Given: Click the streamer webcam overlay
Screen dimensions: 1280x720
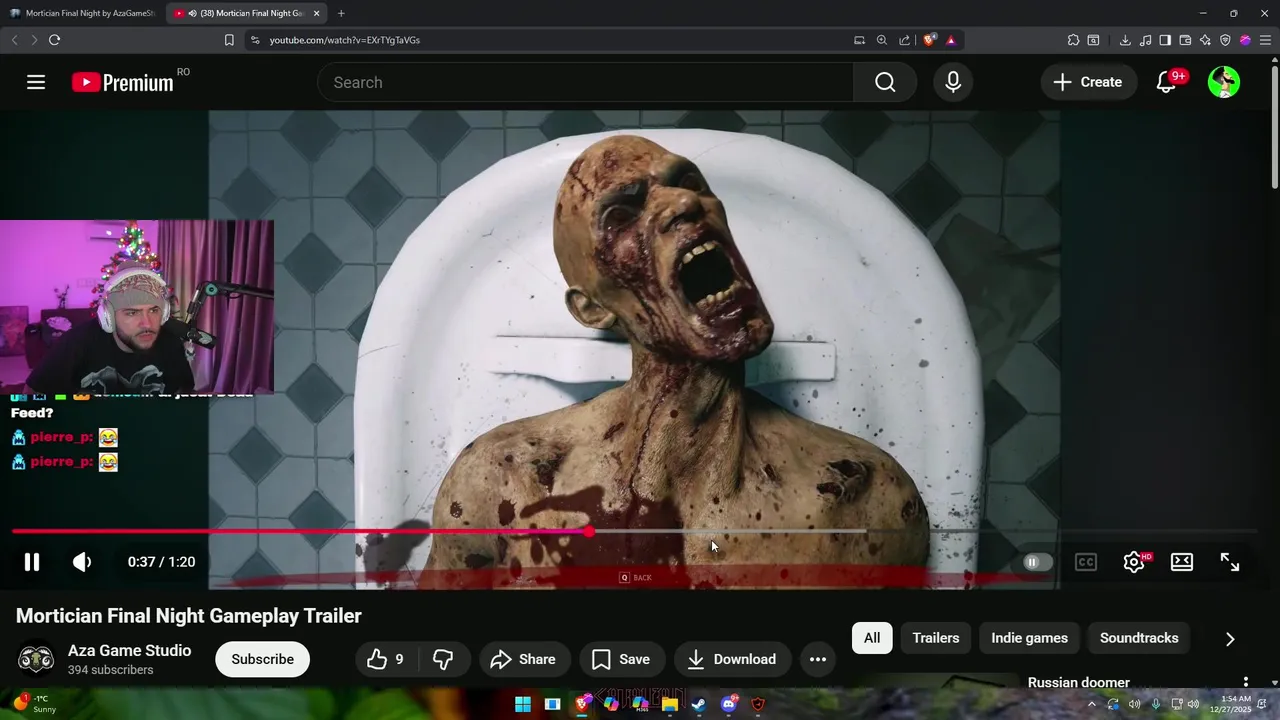Looking at the screenshot, I should pos(137,306).
